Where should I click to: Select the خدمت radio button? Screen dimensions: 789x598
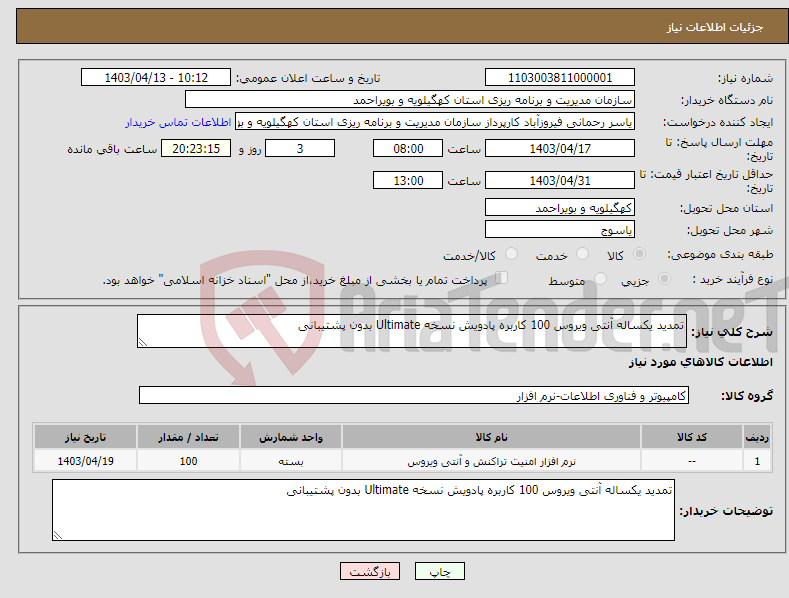click(583, 254)
